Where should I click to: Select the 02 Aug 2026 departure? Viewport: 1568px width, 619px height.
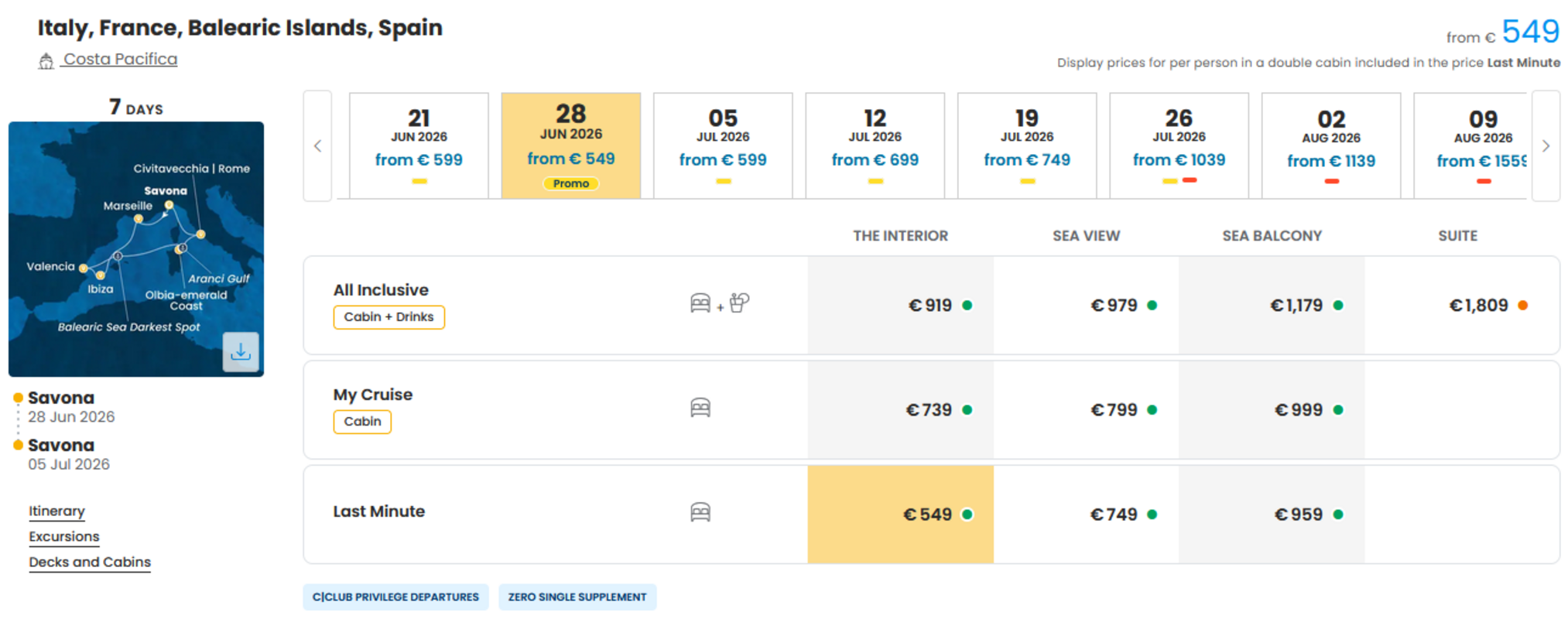click(x=1331, y=145)
